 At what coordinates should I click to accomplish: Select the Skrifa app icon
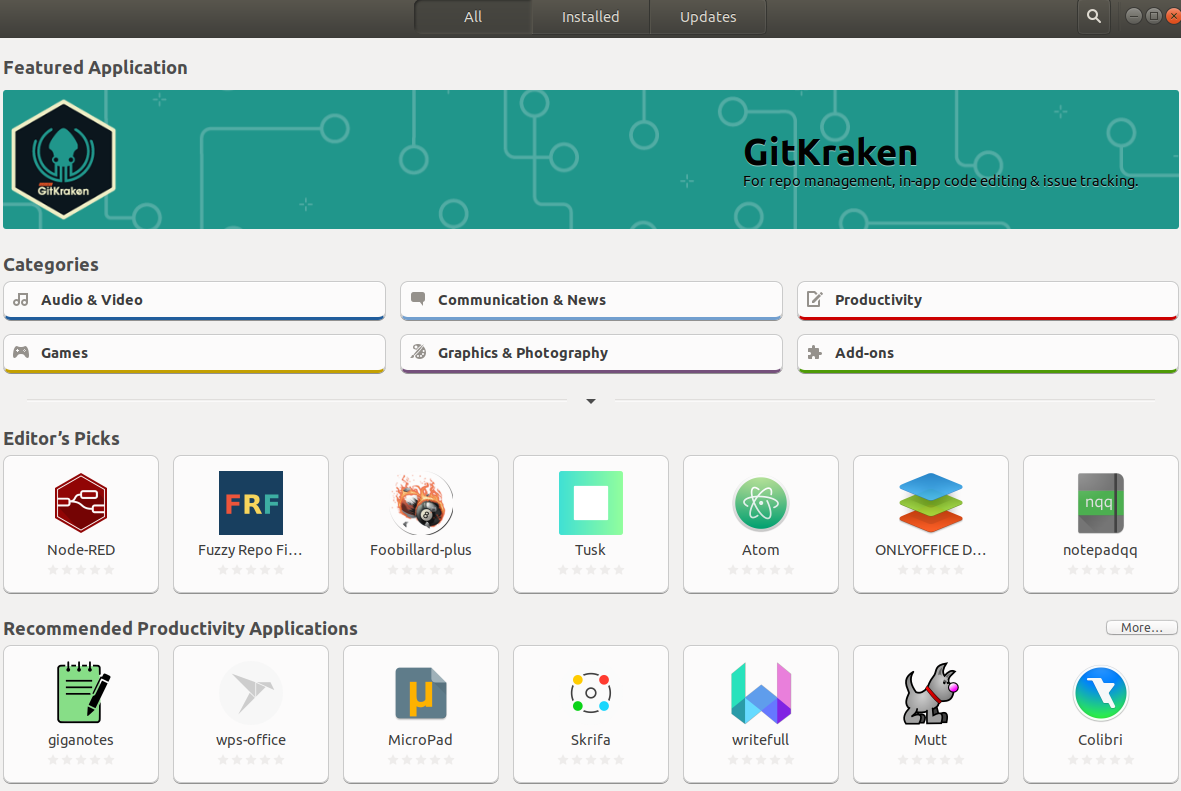point(590,692)
